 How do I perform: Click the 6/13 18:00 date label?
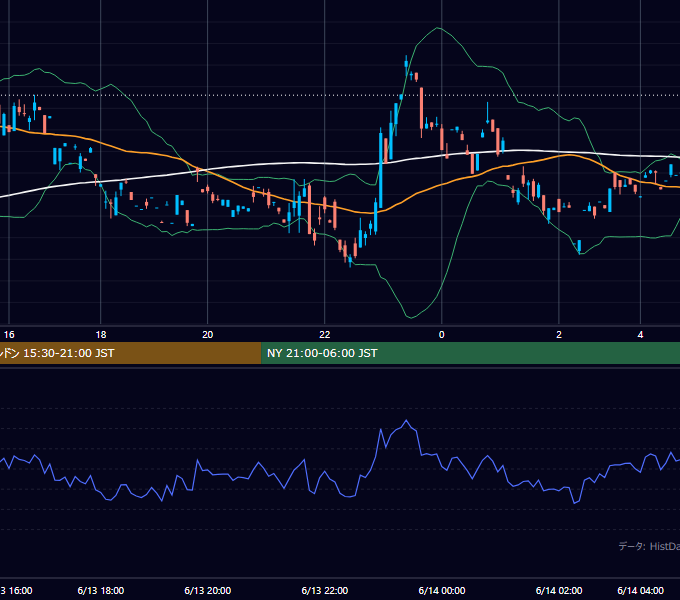click(x=101, y=590)
